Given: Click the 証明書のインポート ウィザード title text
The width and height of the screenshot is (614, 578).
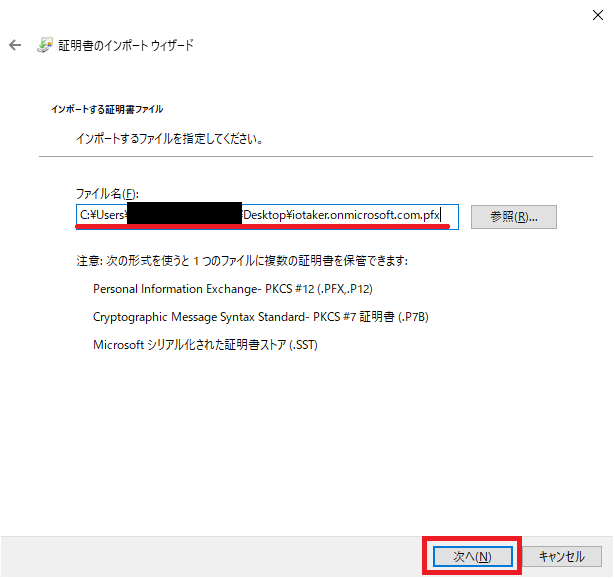Looking at the screenshot, I should point(127,46).
